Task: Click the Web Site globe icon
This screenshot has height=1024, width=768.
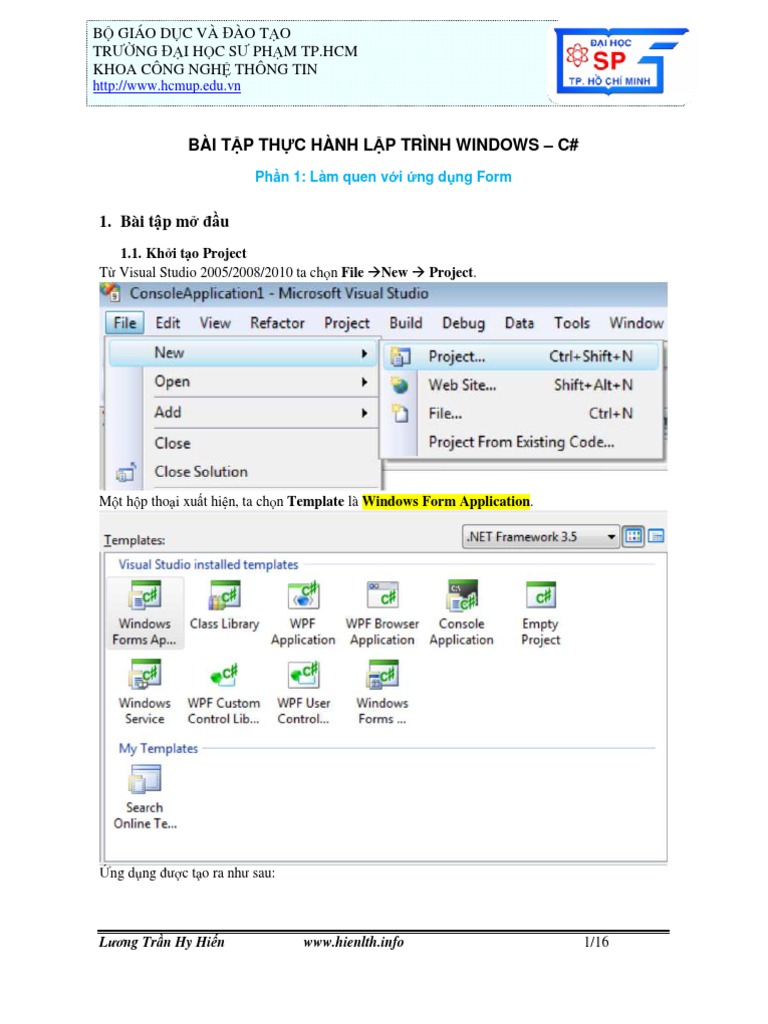Action: pos(400,385)
